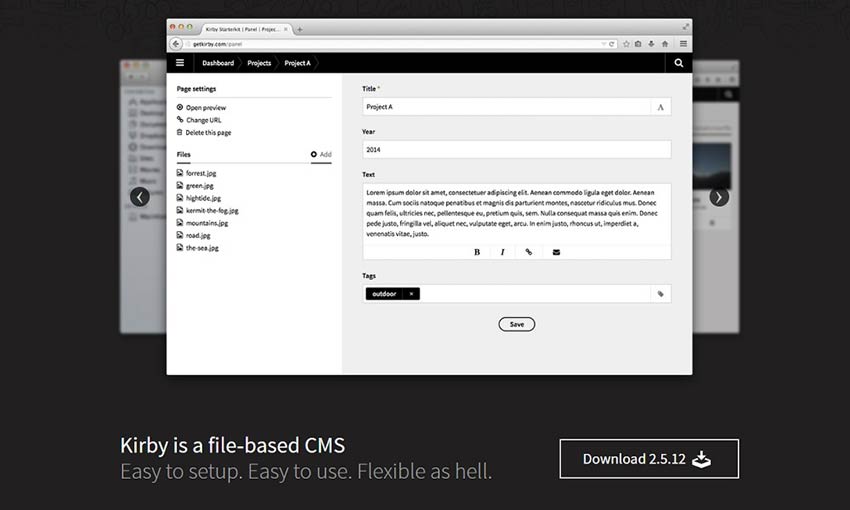
Task: Click the tag icon in Tags field
Action: (x=660, y=294)
